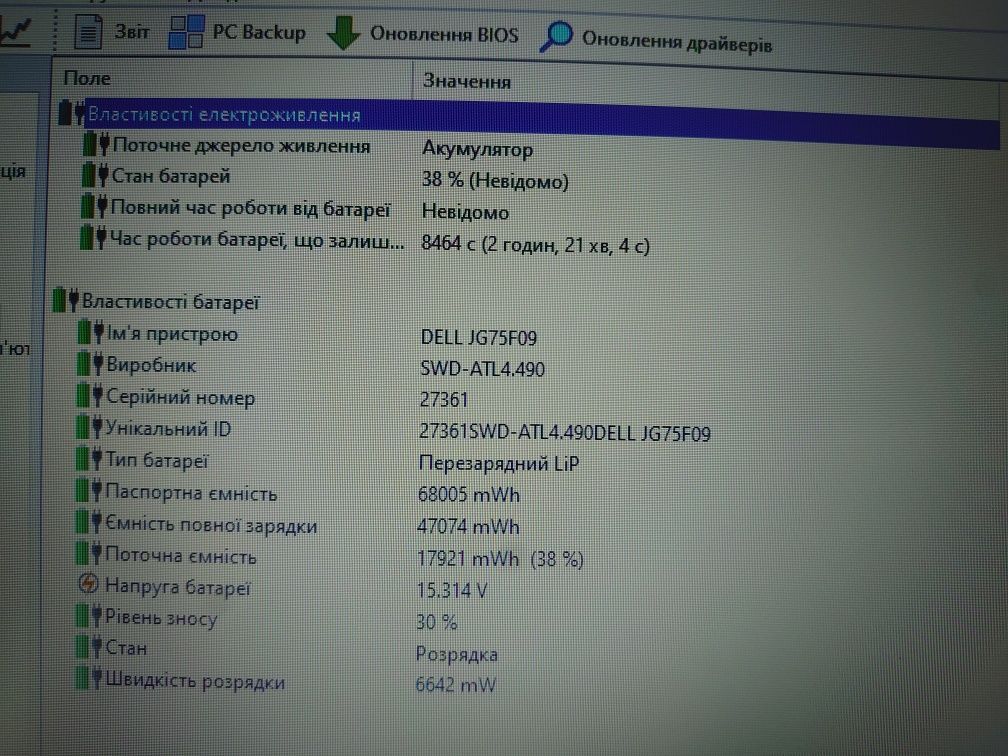The width and height of the screenshot is (1008, 756).
Task: Click the value Перезарядний LiP
Action: pos(499,464)
